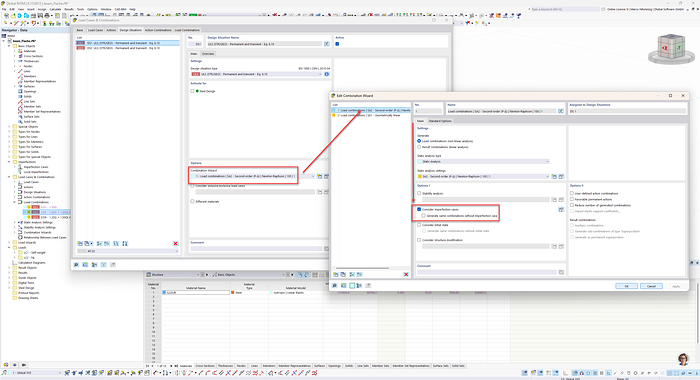Enable Stability analysis checkbox
The height and width of the screenshot is (380, 700).
(419, 193)
